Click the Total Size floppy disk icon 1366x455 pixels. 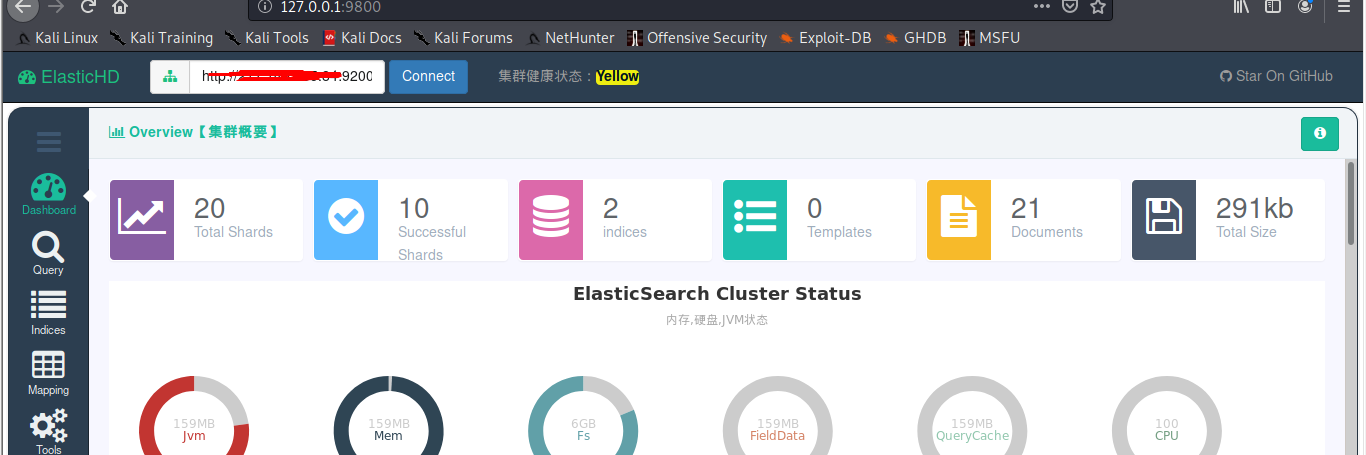point(1164,216)
